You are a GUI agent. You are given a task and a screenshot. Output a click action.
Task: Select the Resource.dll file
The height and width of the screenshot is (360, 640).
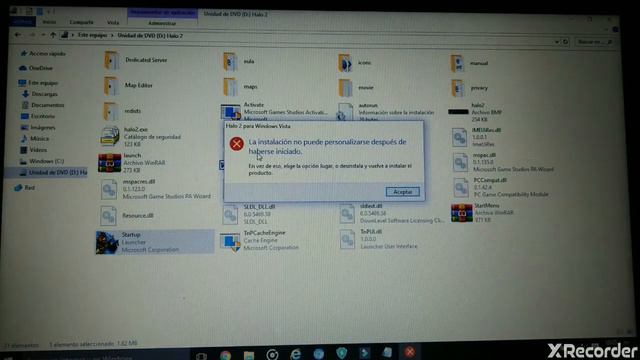point(127,216)
